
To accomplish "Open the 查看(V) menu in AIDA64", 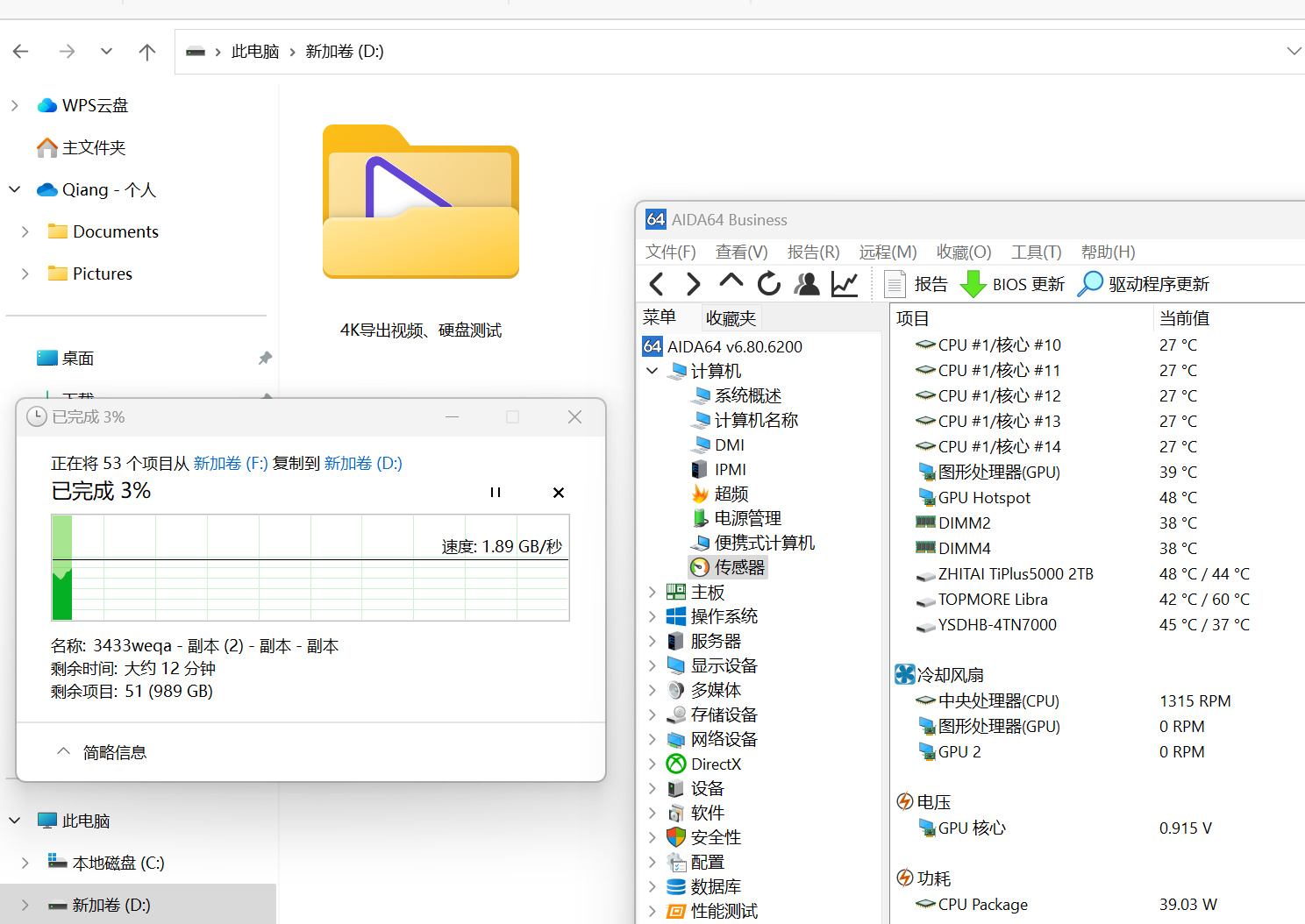I will [x=742, y=252].
